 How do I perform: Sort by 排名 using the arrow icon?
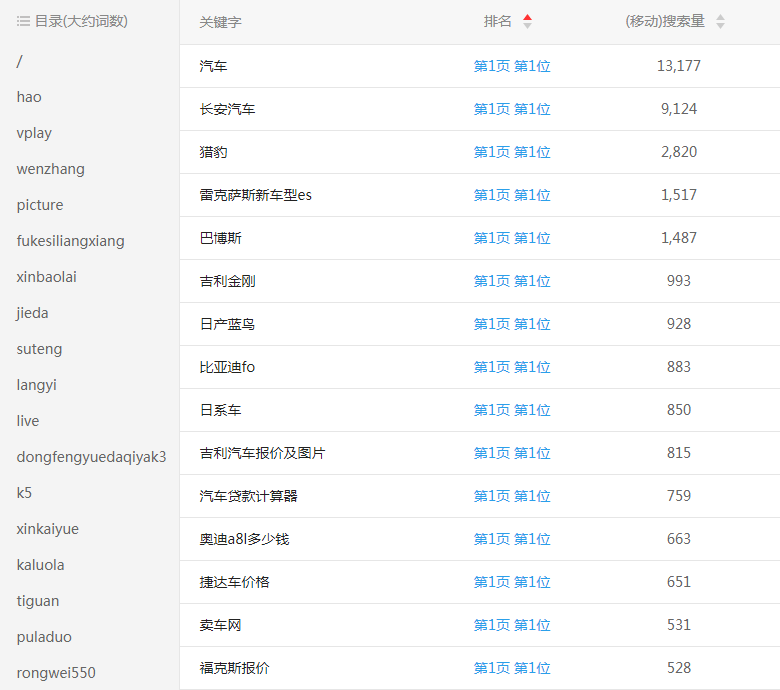click(x=527, y=22)
